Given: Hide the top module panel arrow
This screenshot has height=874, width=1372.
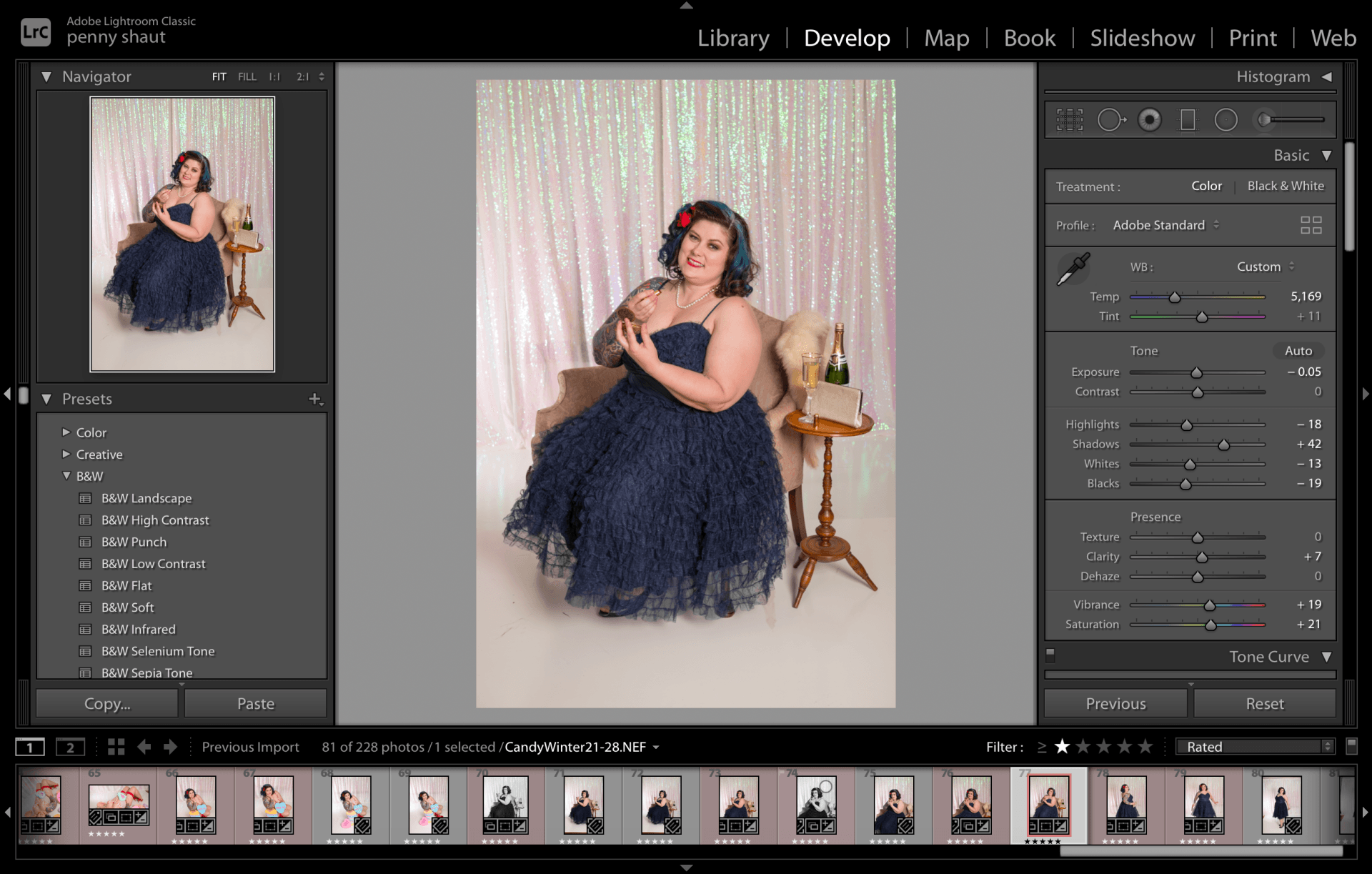Looking at the screenshot, I should [686, 5].
